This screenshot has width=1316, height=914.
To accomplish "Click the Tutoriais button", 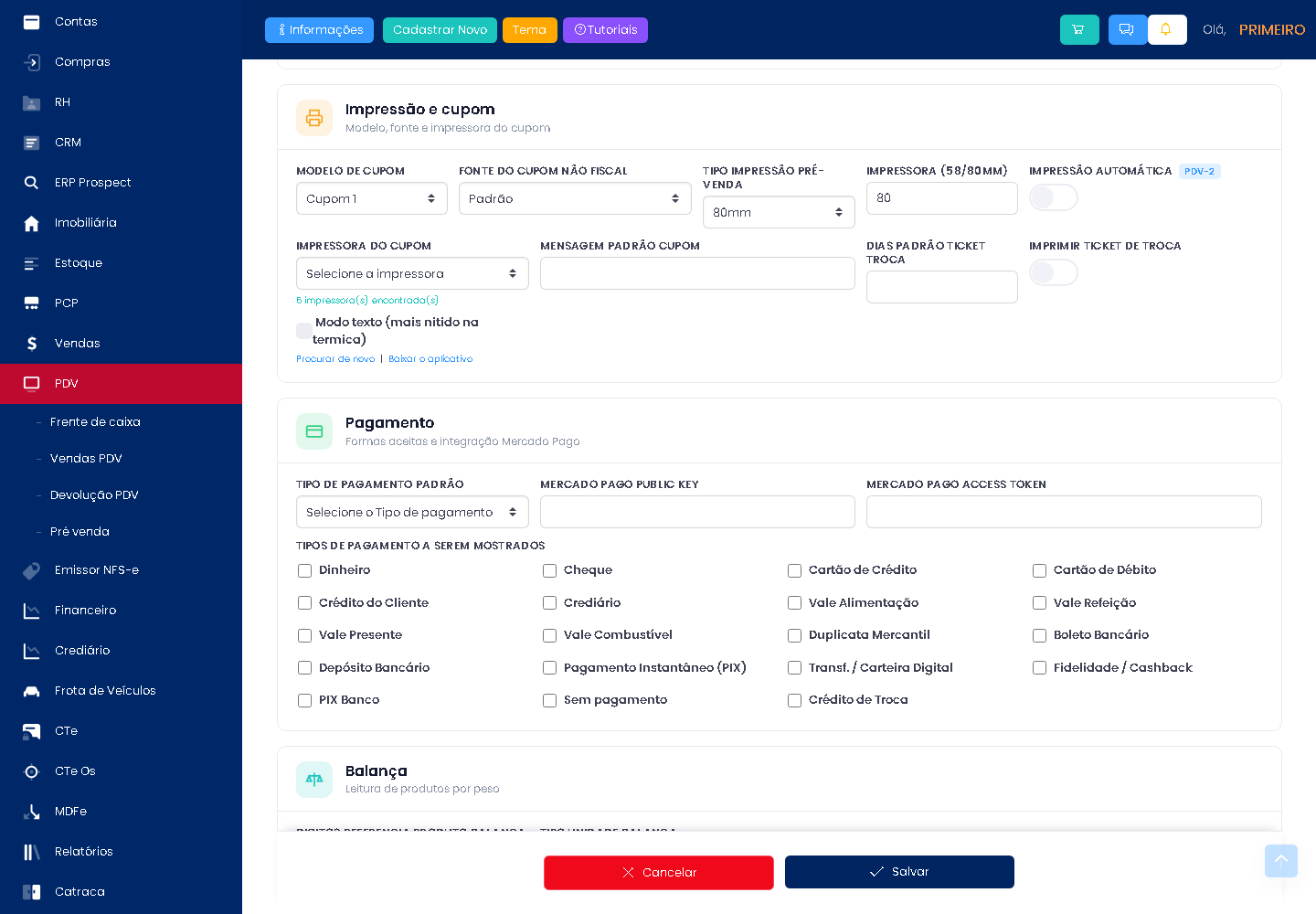I will coord(605,30).
